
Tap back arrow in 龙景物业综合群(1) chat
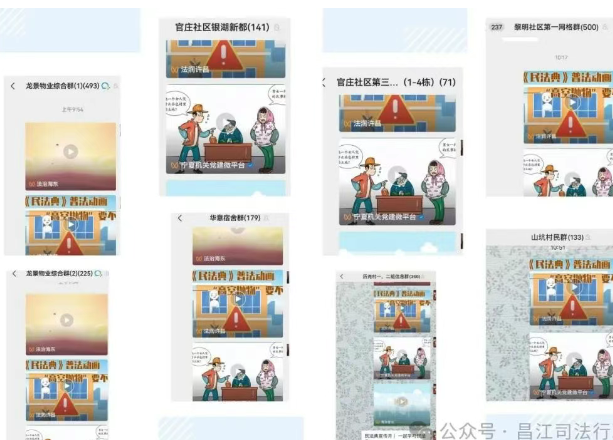[13, 86]
